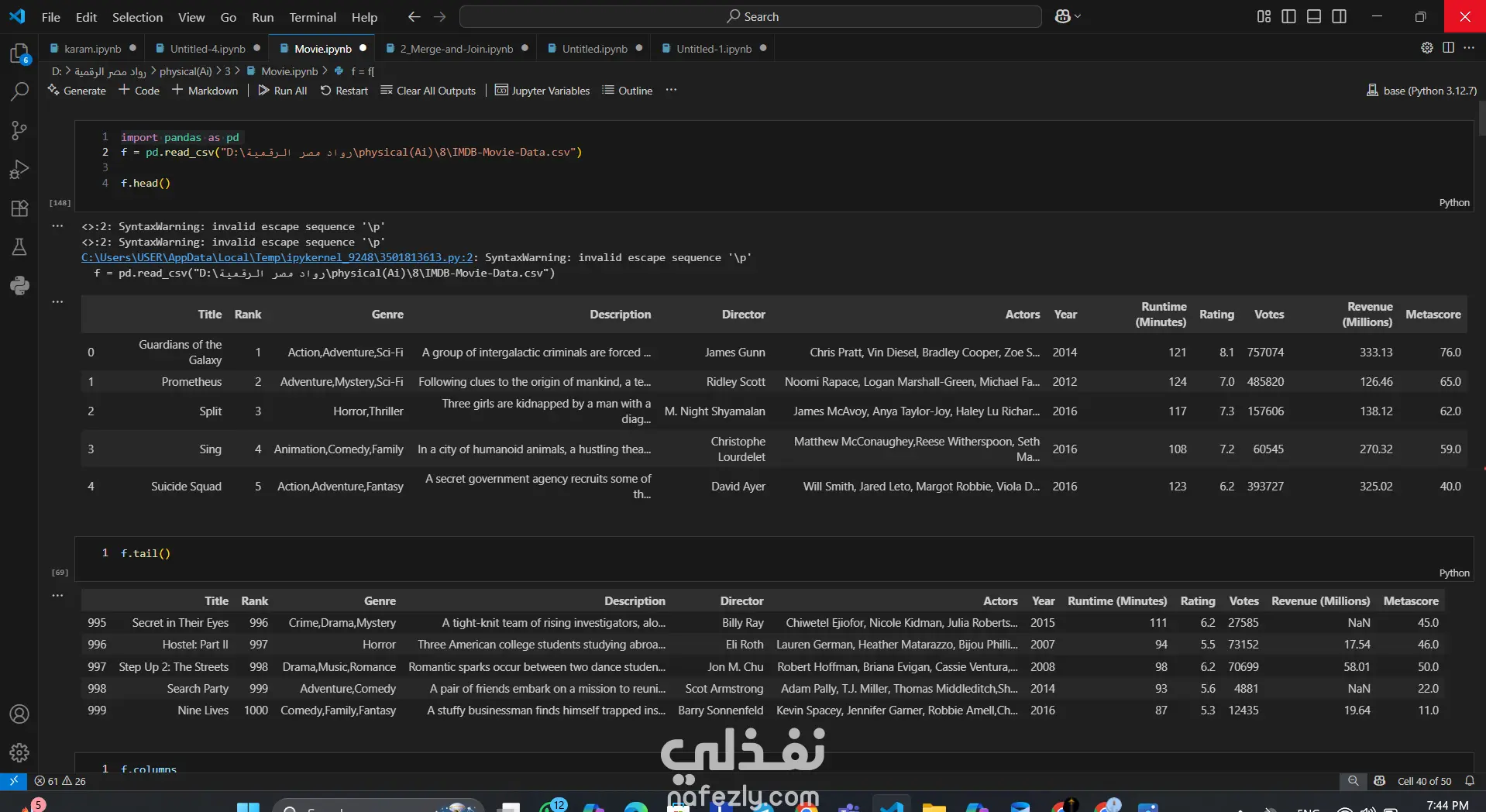Screen dimensions: 1486x812
Task: Go forward with the title bar arrow
Action: (440, 16)
